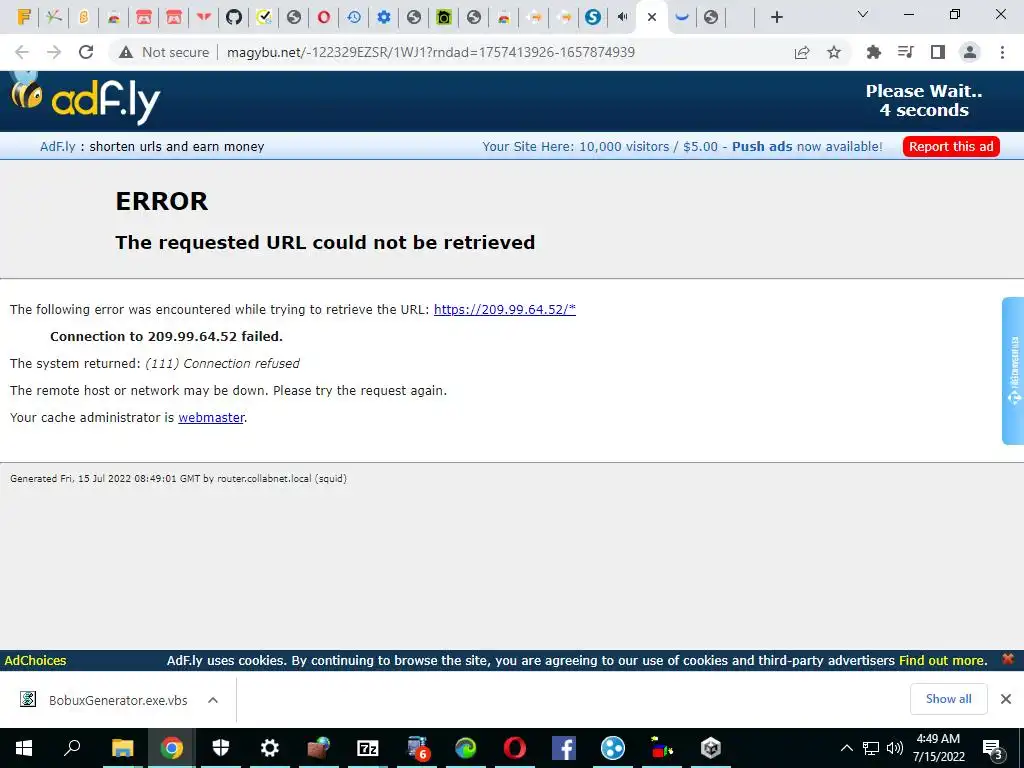Open the Unity cube taskbar icon
Viewport: 1024px width, 768px height.
click(711, 748)
